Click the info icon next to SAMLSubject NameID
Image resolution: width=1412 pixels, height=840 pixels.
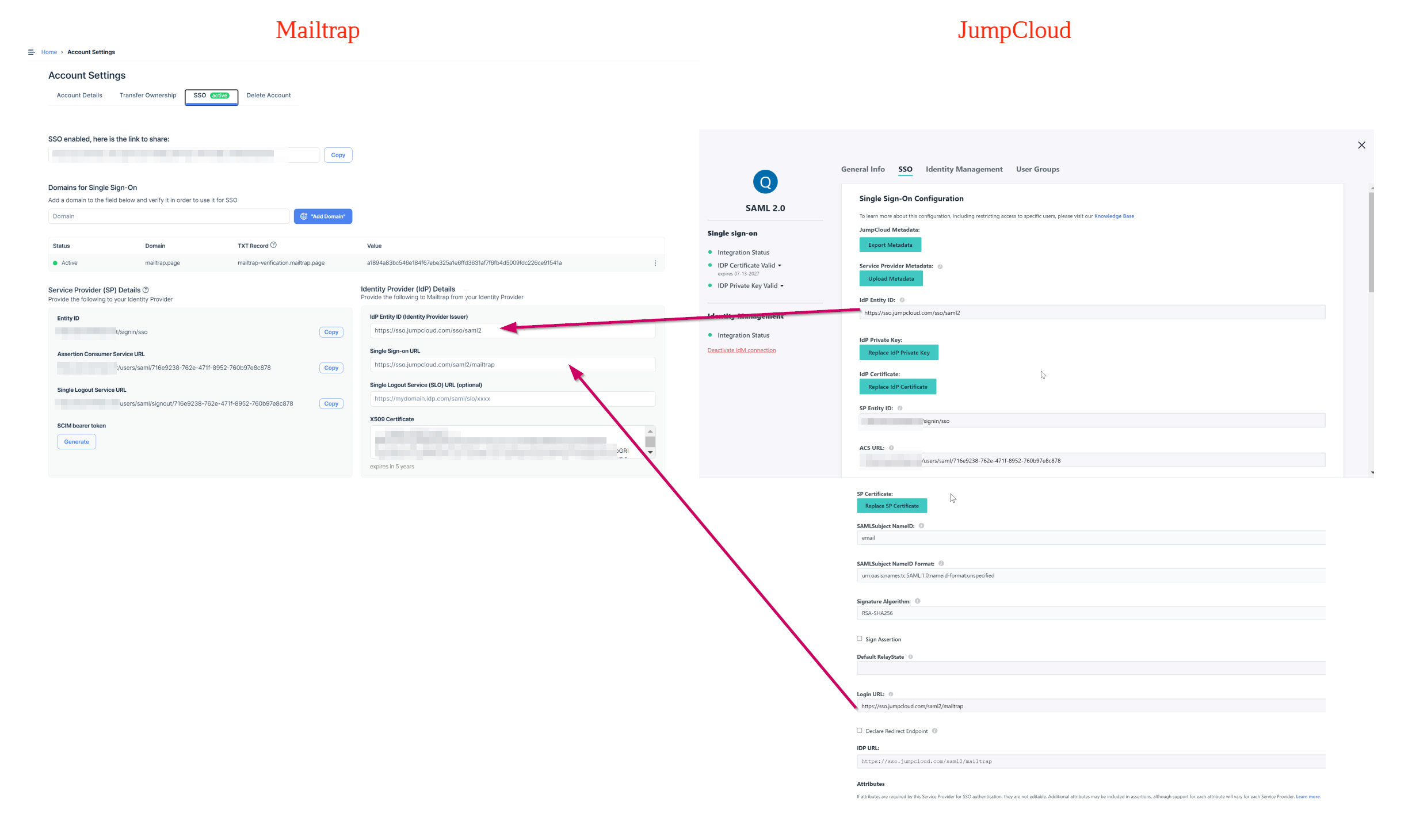point(921,526)
